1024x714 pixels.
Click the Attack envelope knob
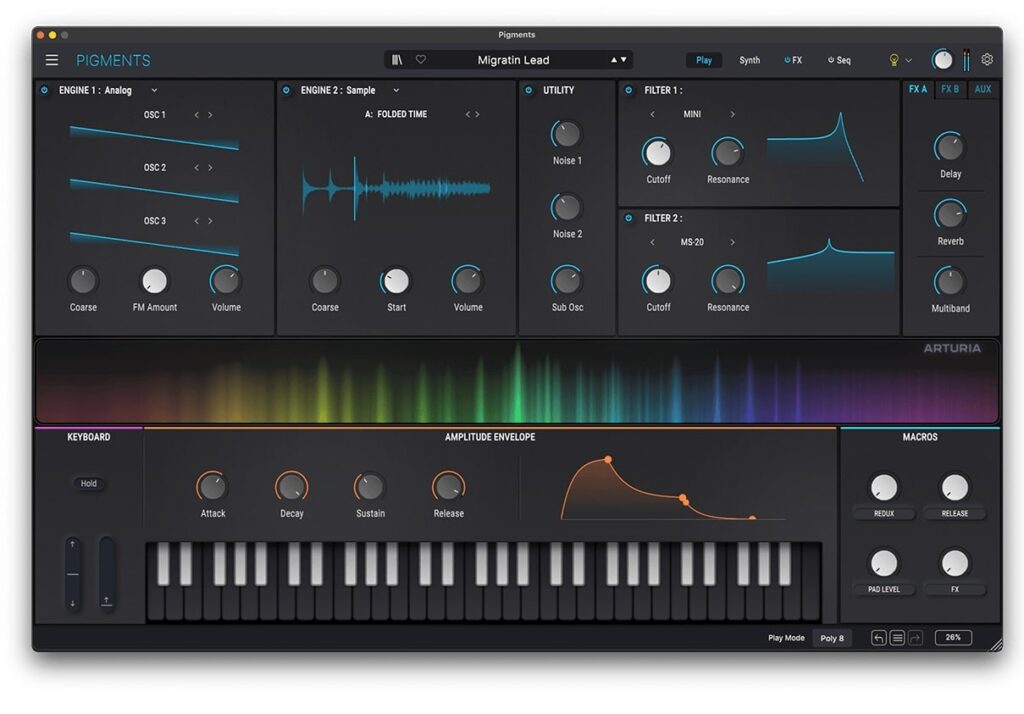pyautogui.click(x=212, y=487)
